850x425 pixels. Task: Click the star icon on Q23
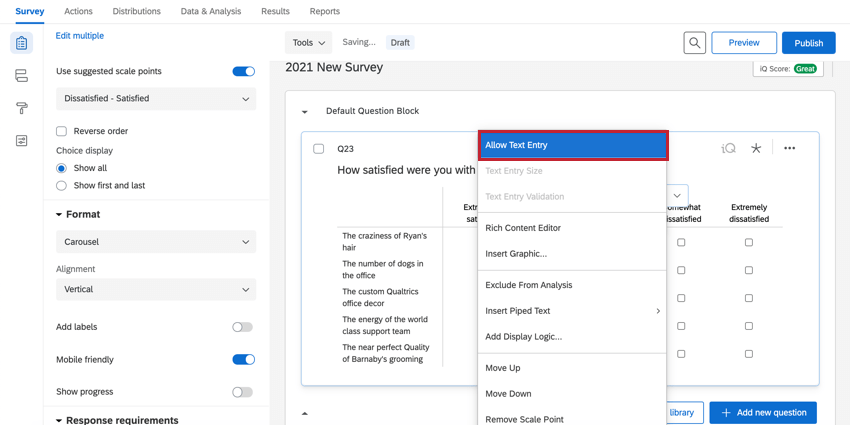tap(756, 148)
